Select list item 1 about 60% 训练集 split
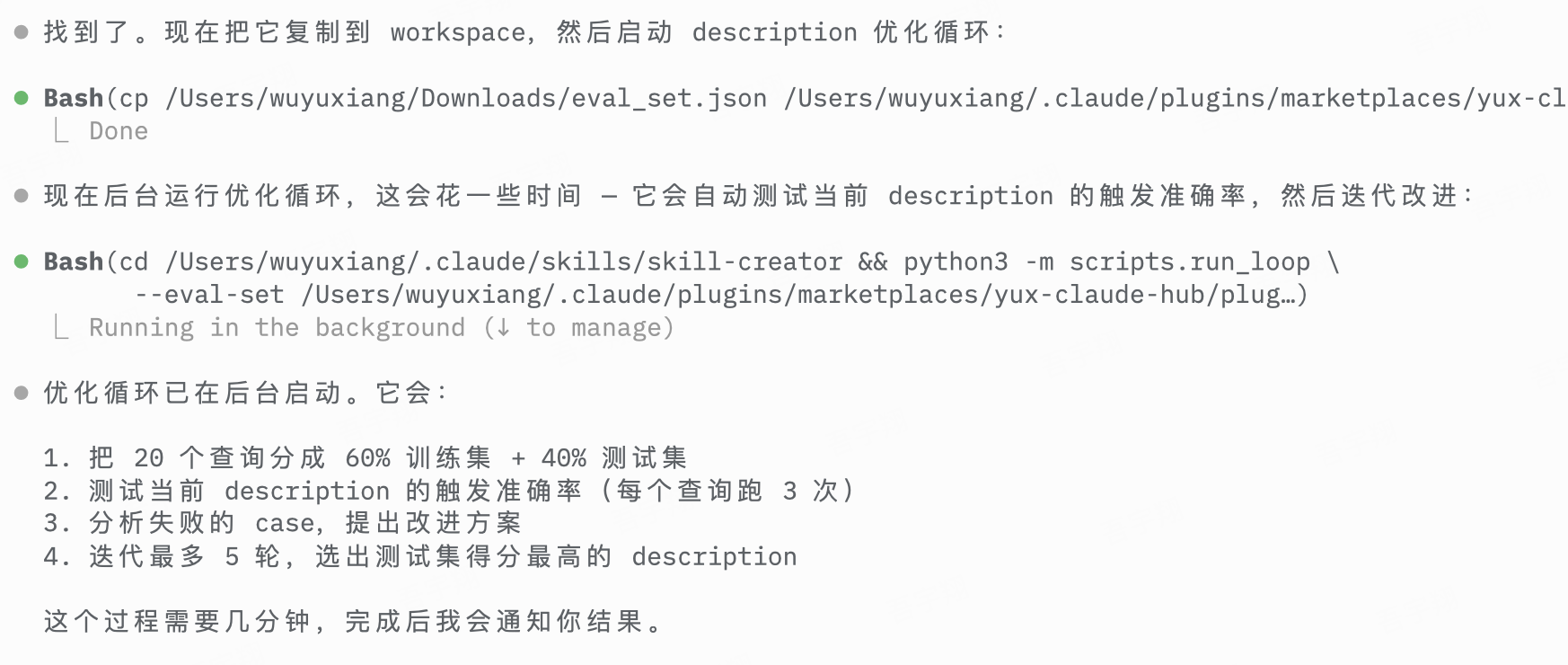 [x=365, y=458]
